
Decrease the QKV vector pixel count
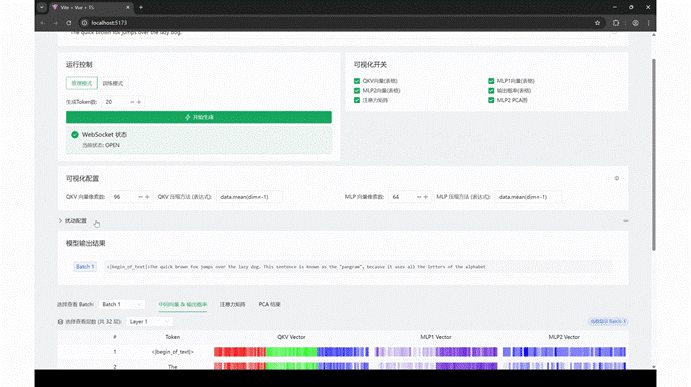(140, 197)
